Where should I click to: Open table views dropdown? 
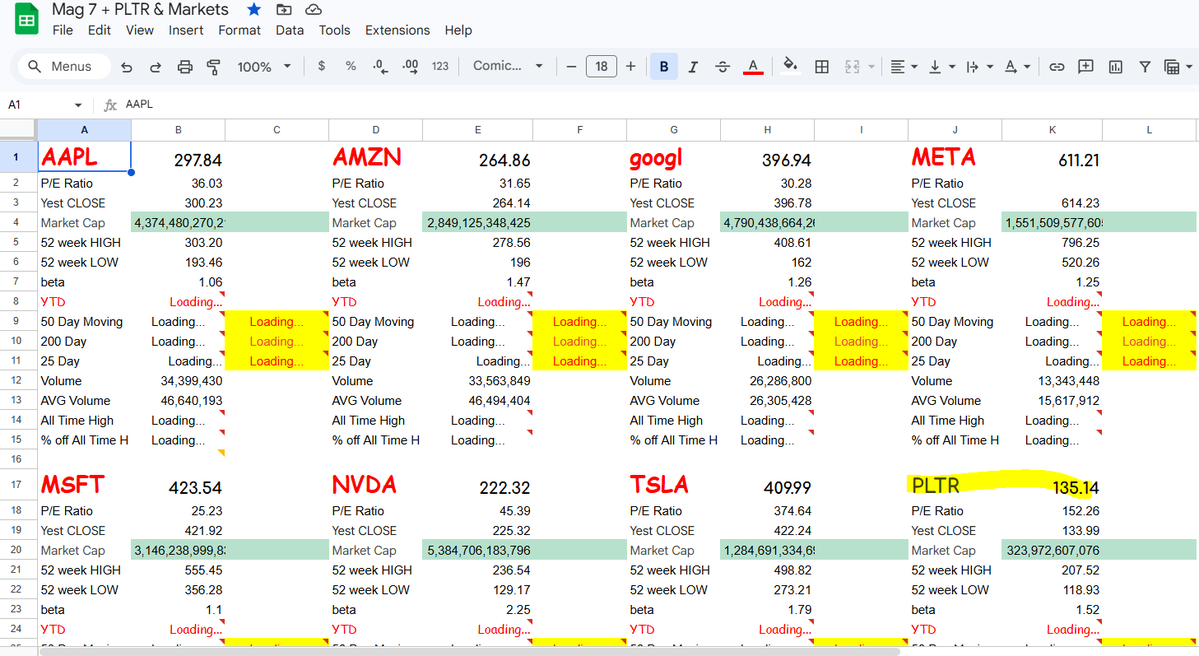[x=1178, y=67]
